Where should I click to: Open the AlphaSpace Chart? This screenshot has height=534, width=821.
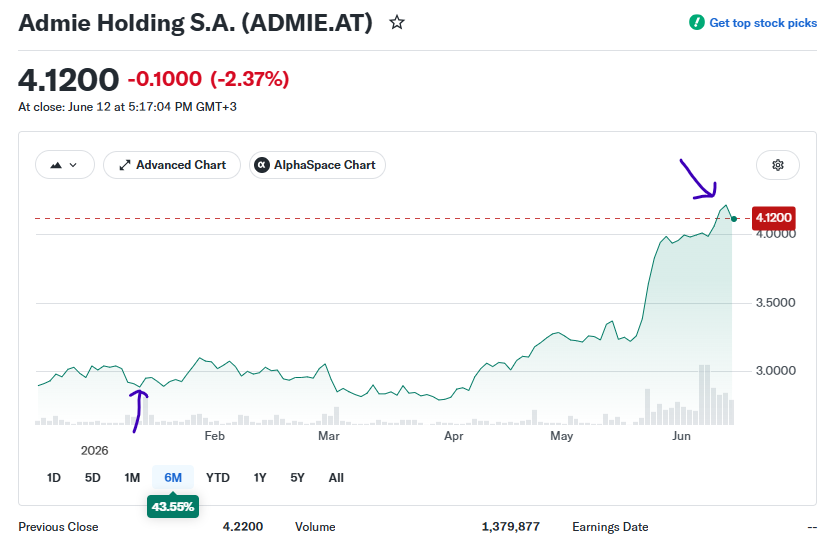tap(317, 165)
